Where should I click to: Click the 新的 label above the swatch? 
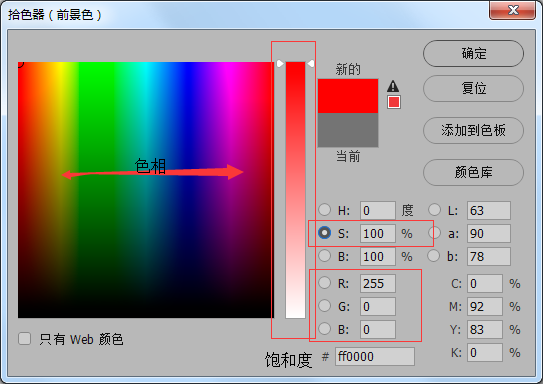tap(348, 69)
